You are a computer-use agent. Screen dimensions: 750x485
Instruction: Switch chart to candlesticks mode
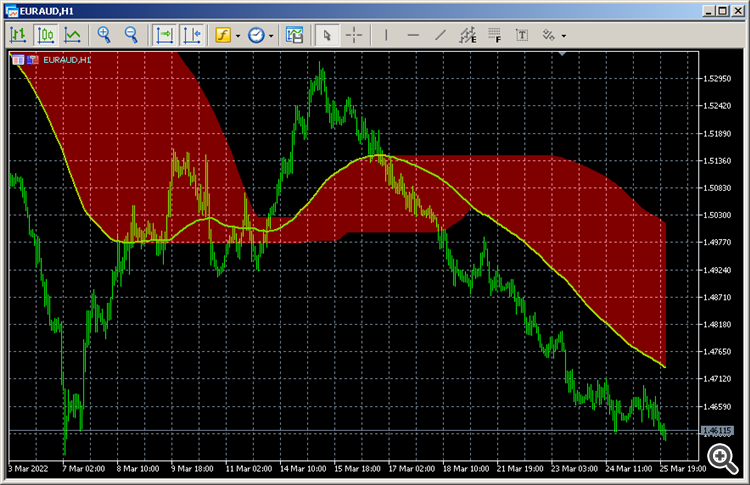point(46,35)
